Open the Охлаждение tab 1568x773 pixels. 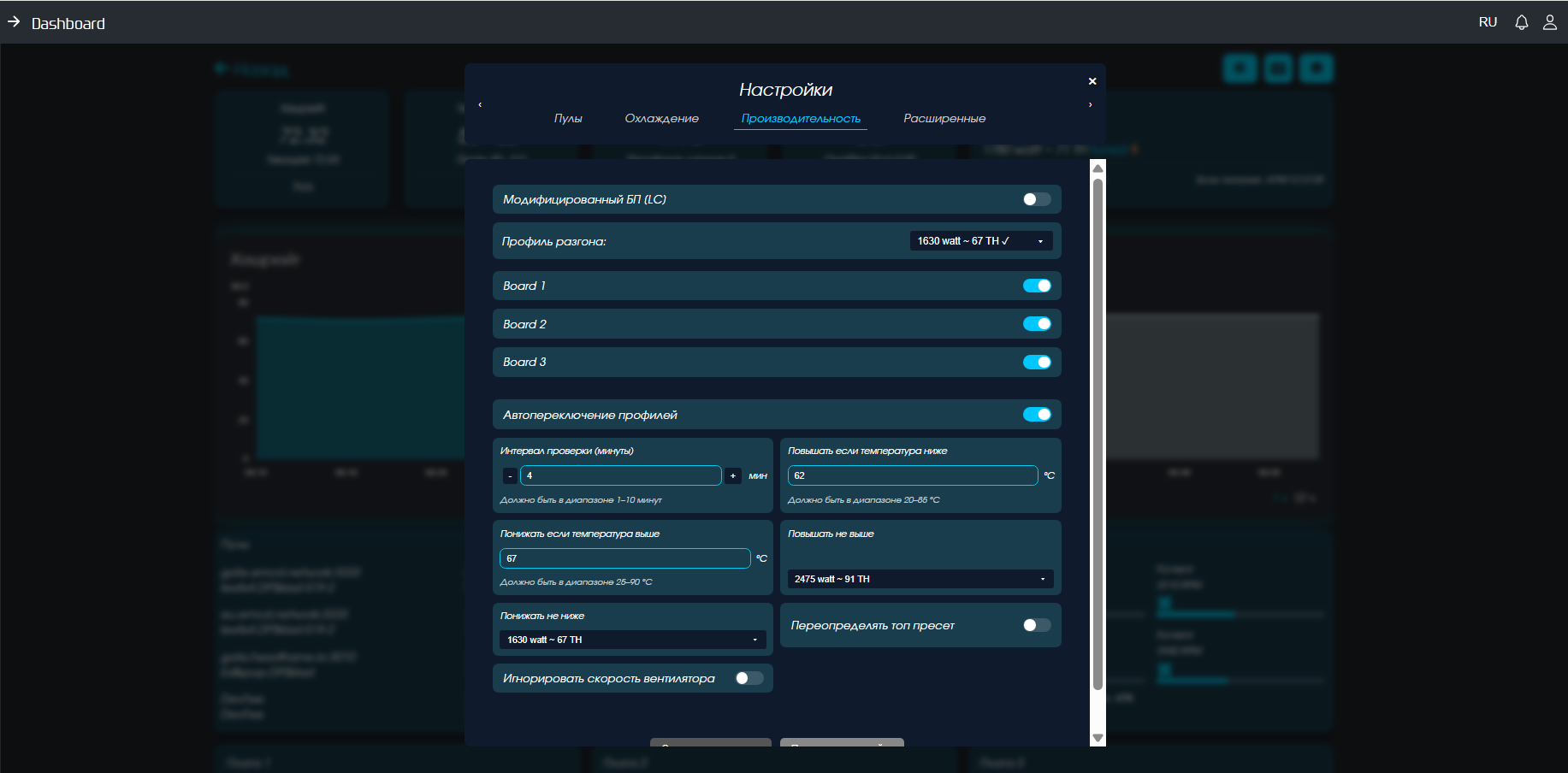662,118
